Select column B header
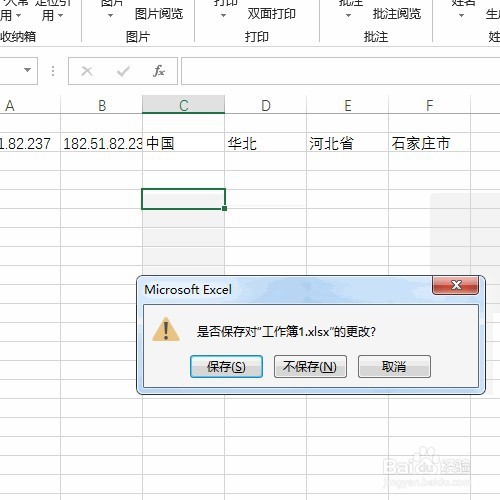 tap(102, 105)
